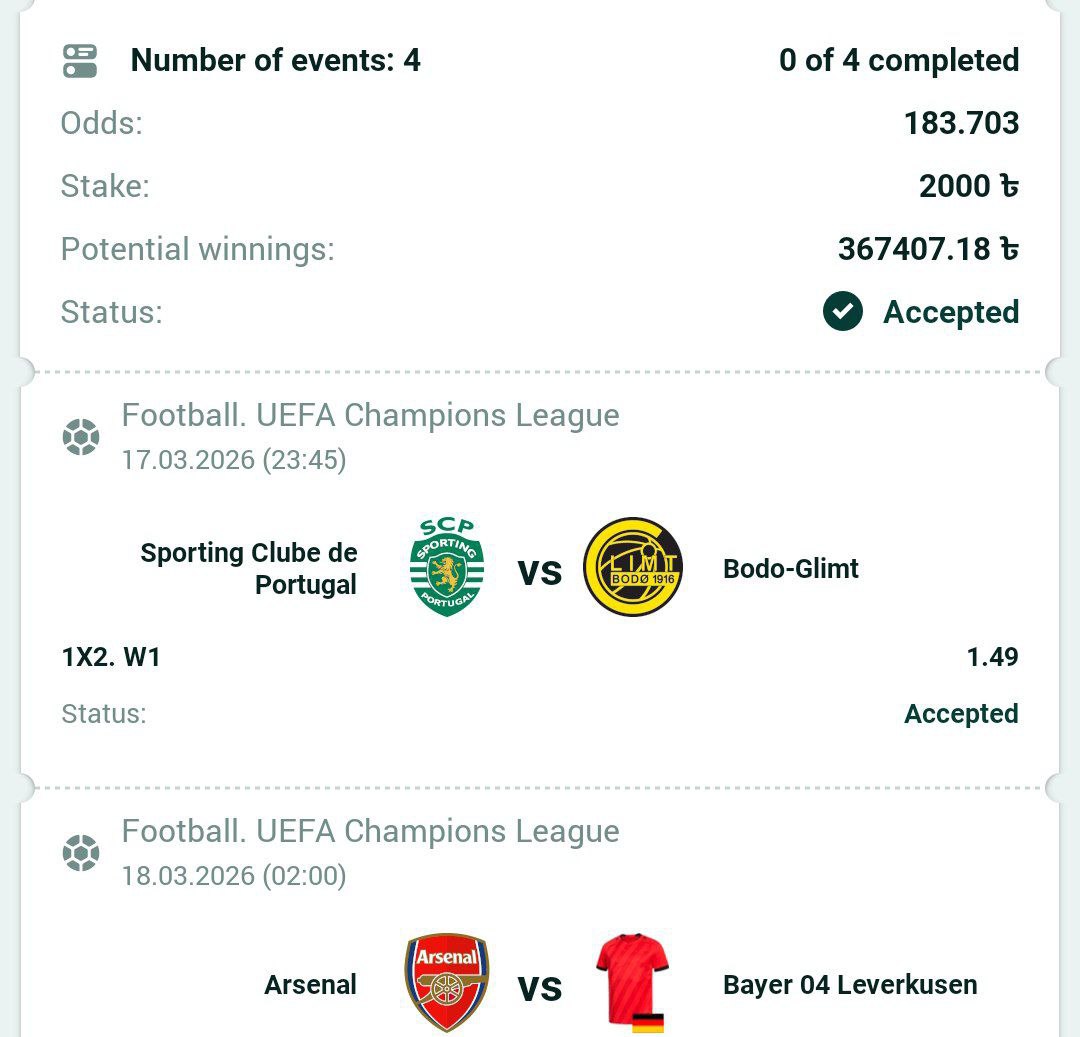Click the 17.03.2026 match date
Viewport: 1080px width, 1037px height.
pos(234,460)
